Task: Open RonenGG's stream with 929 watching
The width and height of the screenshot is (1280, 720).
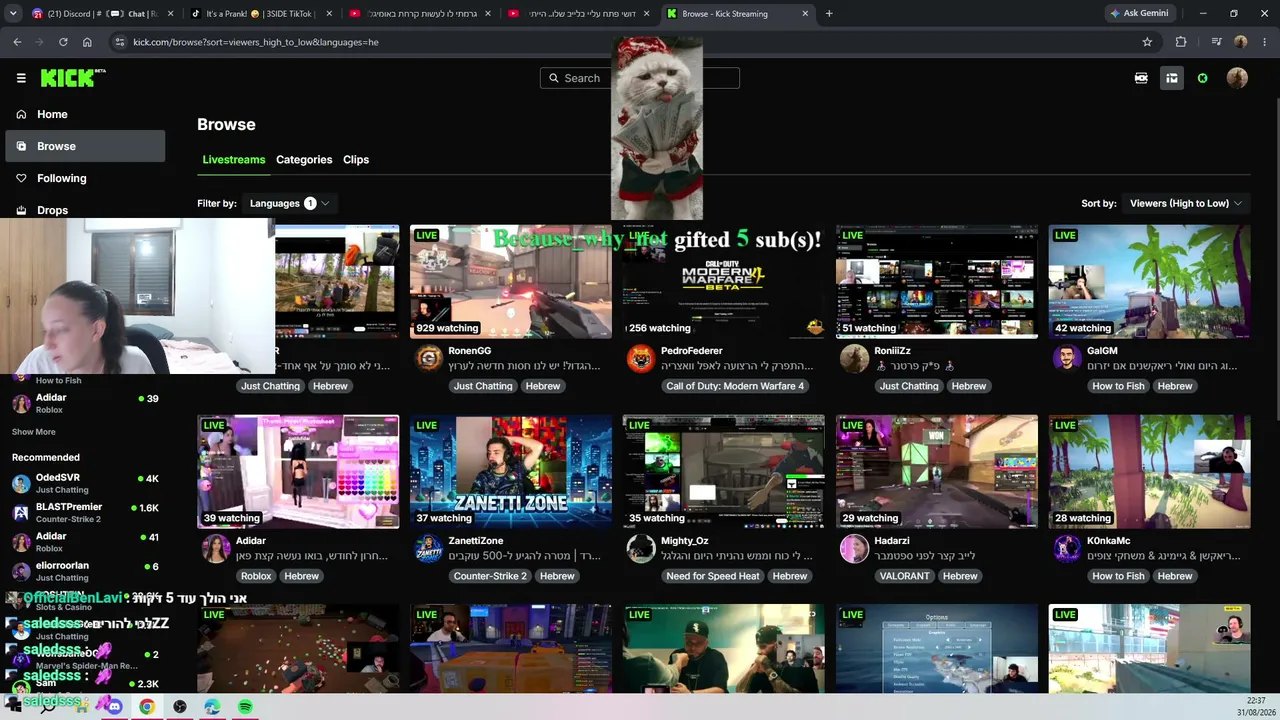Action: coord(511,281)
